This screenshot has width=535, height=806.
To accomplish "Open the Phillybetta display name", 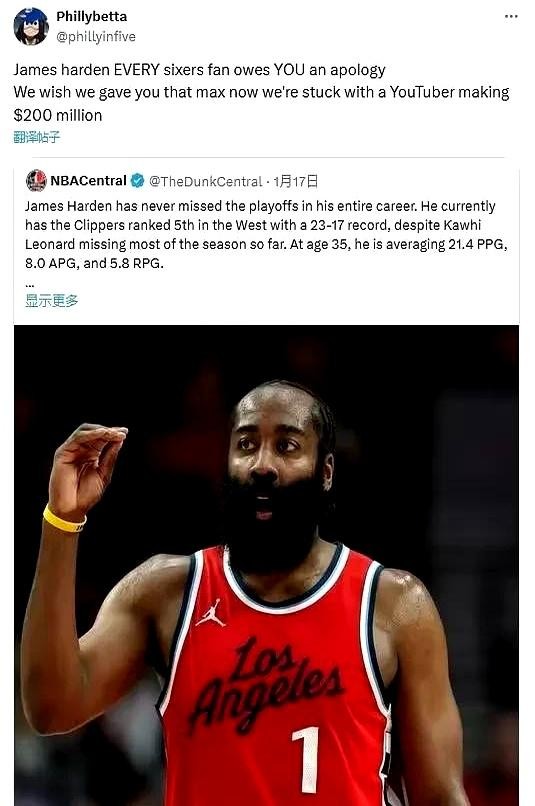I will coord(91,16).
